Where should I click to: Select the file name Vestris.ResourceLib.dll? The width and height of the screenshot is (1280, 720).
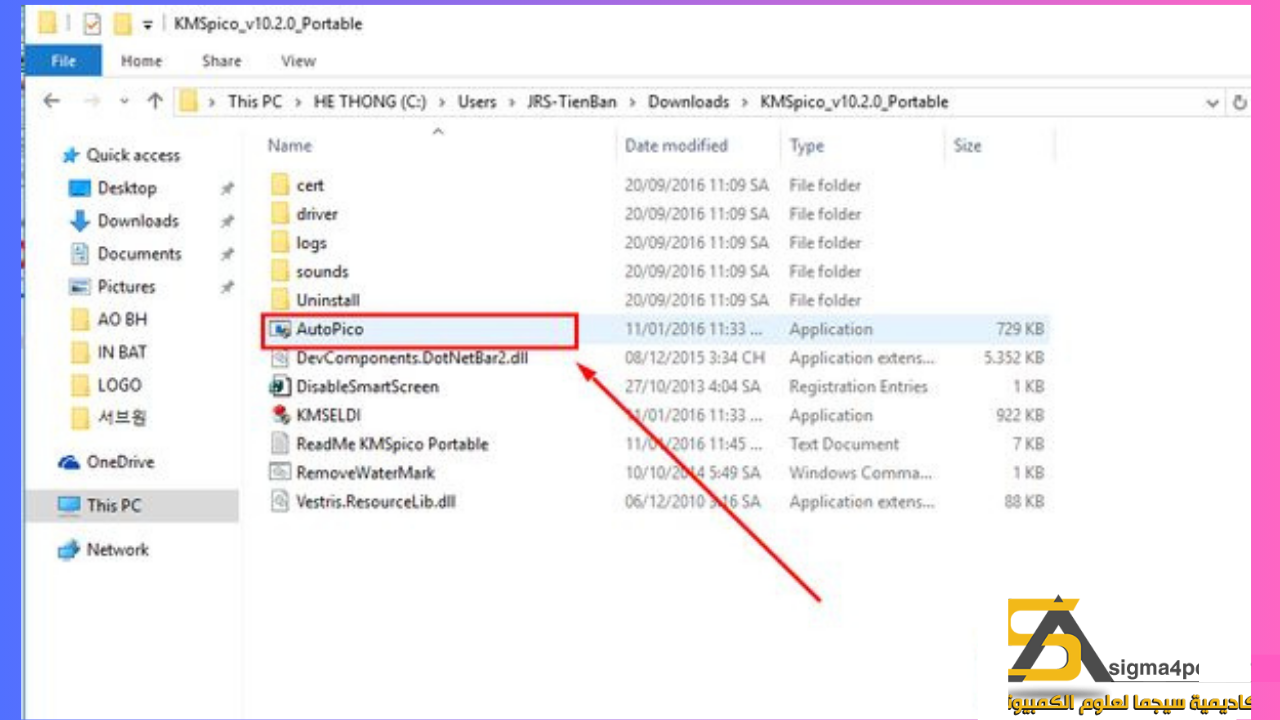tap(376, 502)
